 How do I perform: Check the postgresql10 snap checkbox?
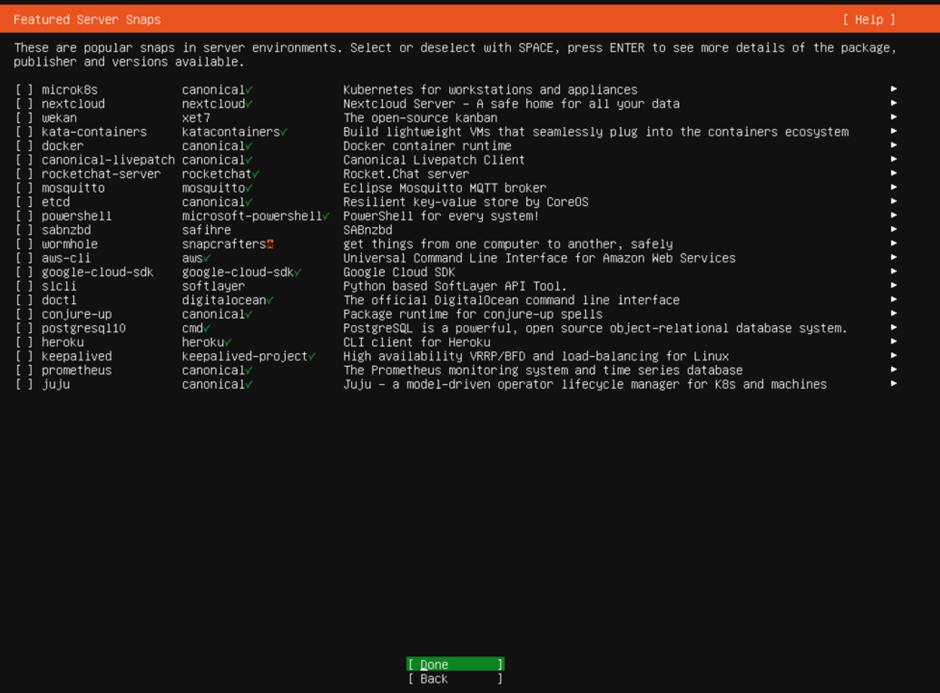click(25, 328)
